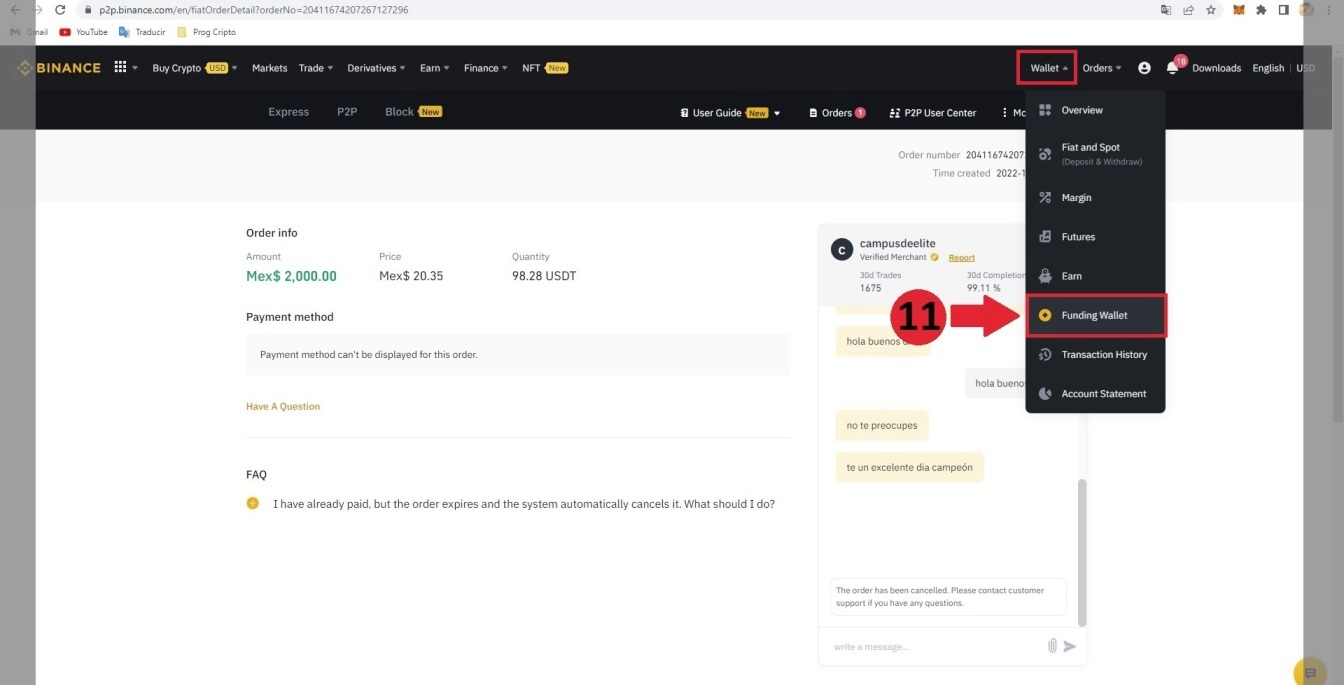Bookmark this page with star icon
The image size is (1344, 685).
(1211, 10)
